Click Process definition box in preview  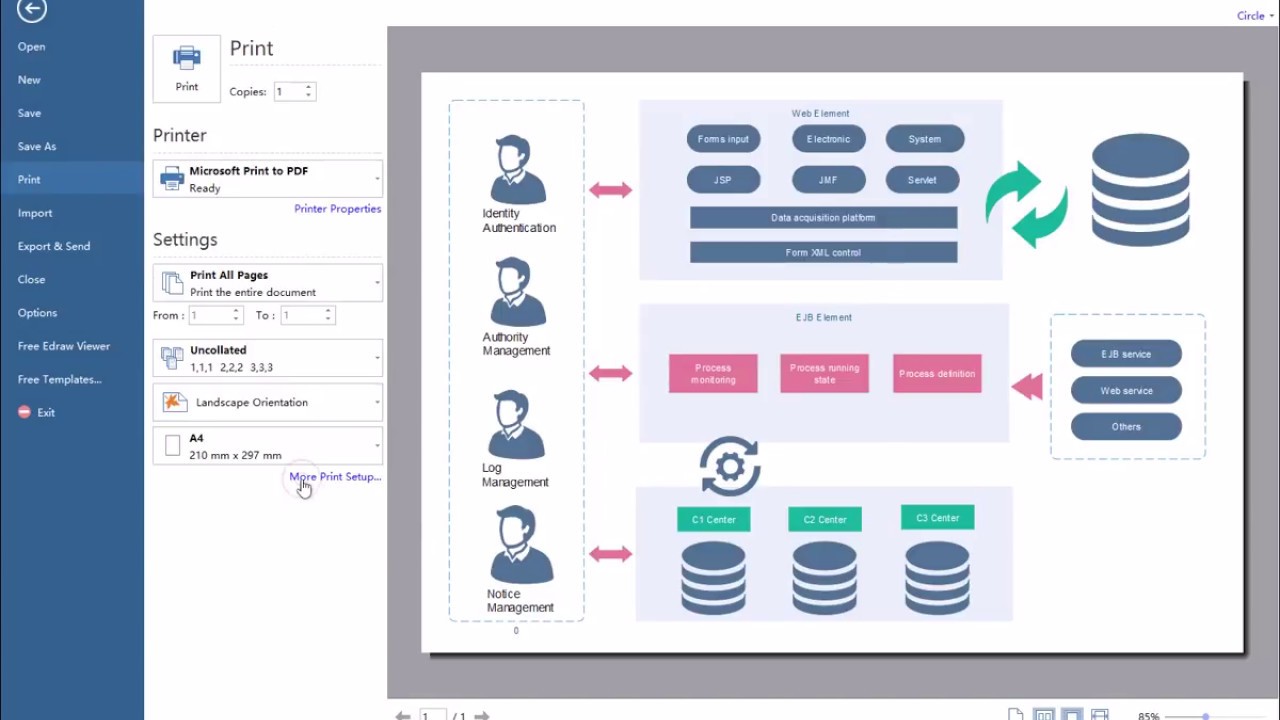[x=937, y=373]
